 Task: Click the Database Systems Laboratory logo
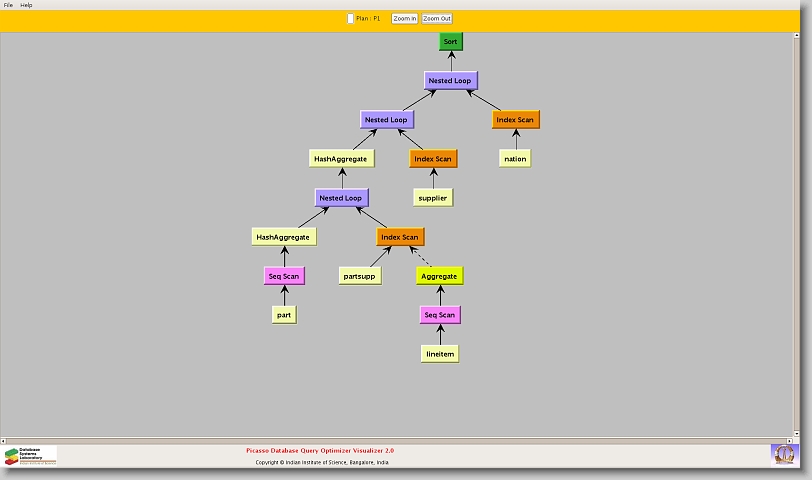point(30,456)
